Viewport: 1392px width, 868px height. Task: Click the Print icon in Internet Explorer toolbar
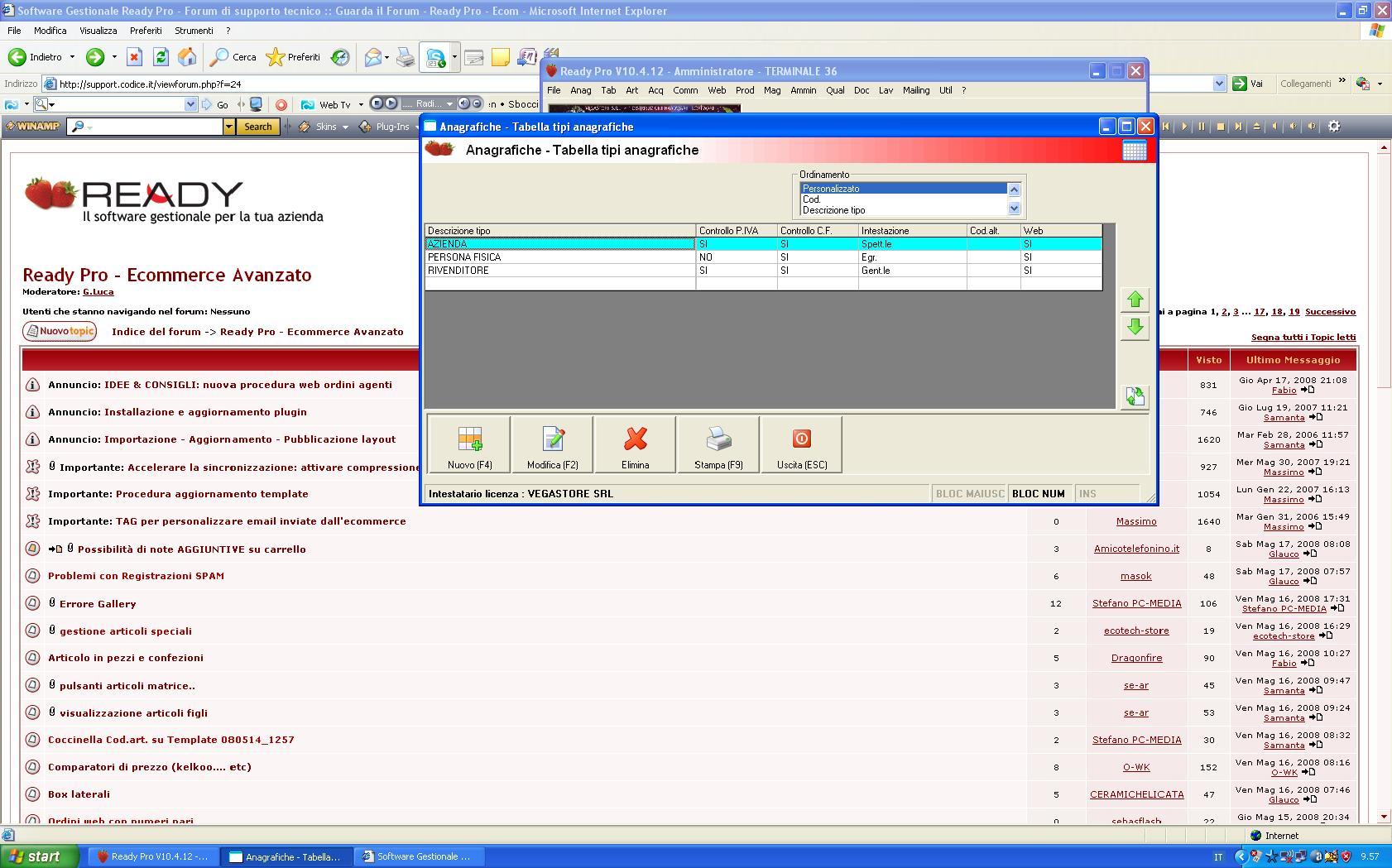point(406,57)
